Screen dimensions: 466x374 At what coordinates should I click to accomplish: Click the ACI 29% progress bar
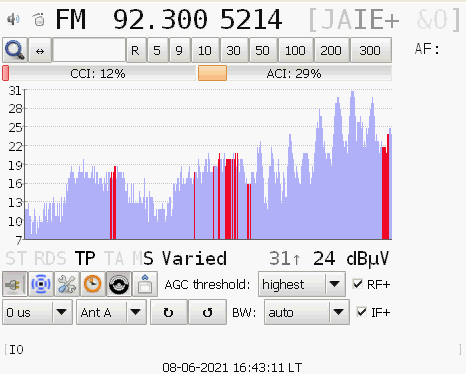coord(295,73)
